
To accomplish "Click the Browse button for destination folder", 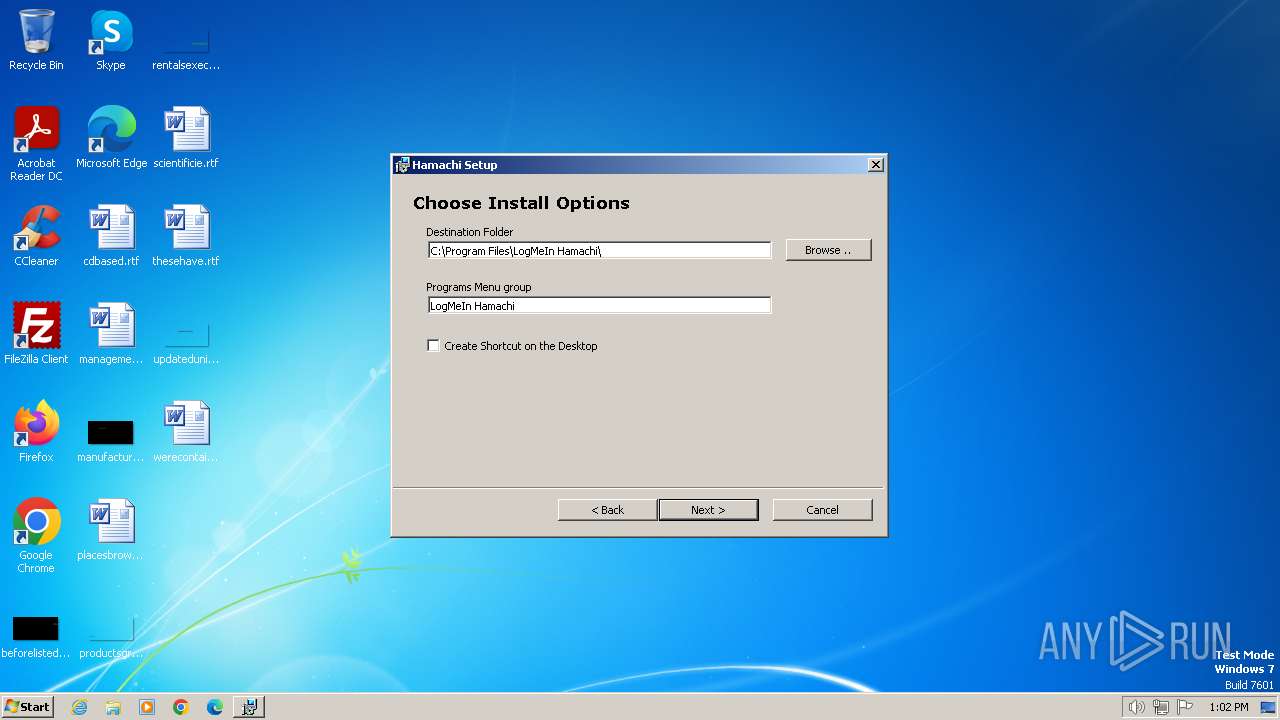I will [x=828, y=250].
